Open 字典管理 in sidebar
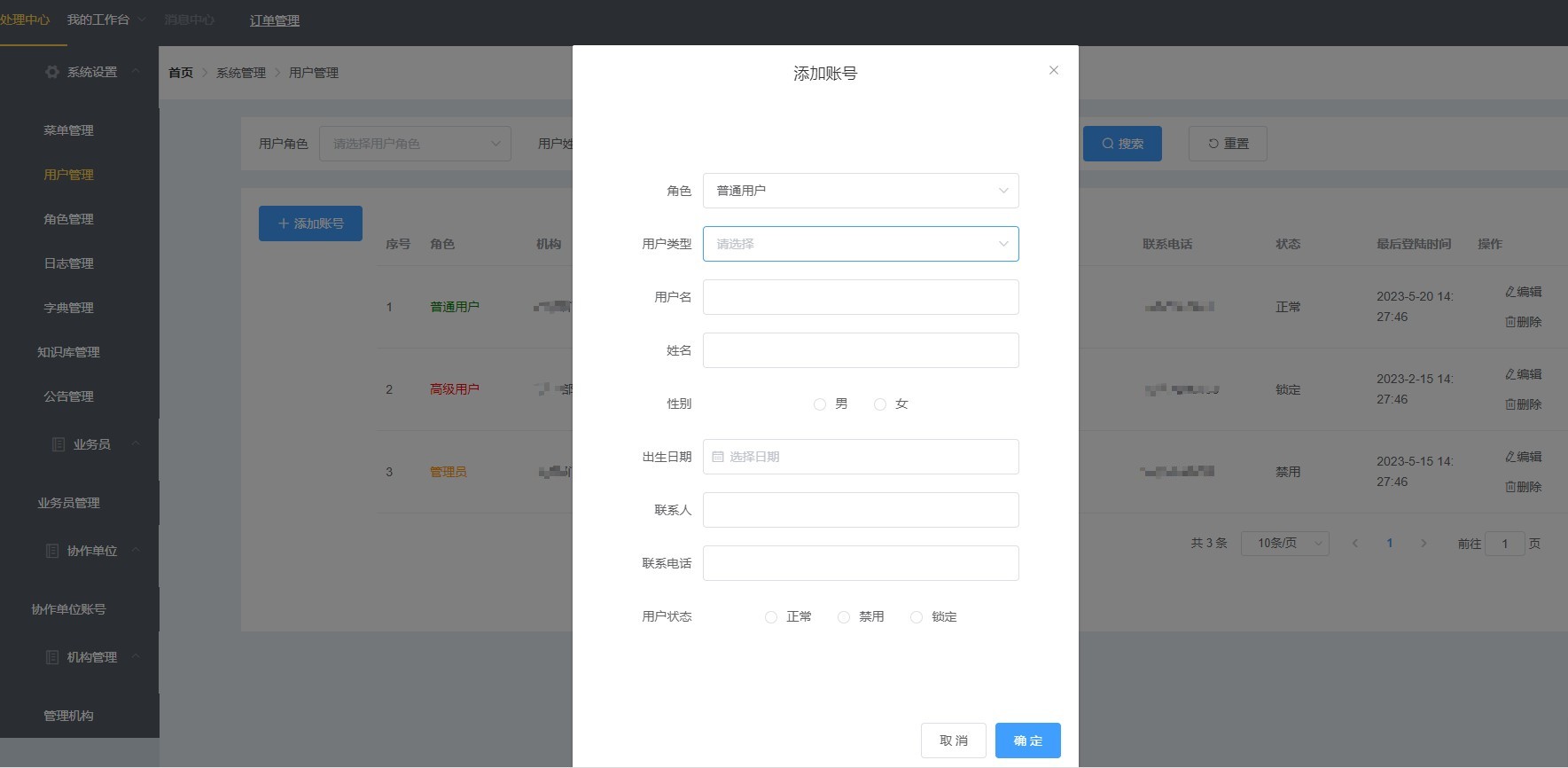The height and width of the screenshot is (768, 1568). 69,308
